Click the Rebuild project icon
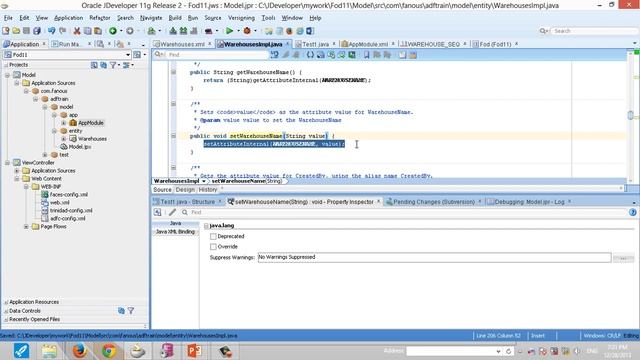This screenshot has width=640, height=360. [x=183, y=31]
